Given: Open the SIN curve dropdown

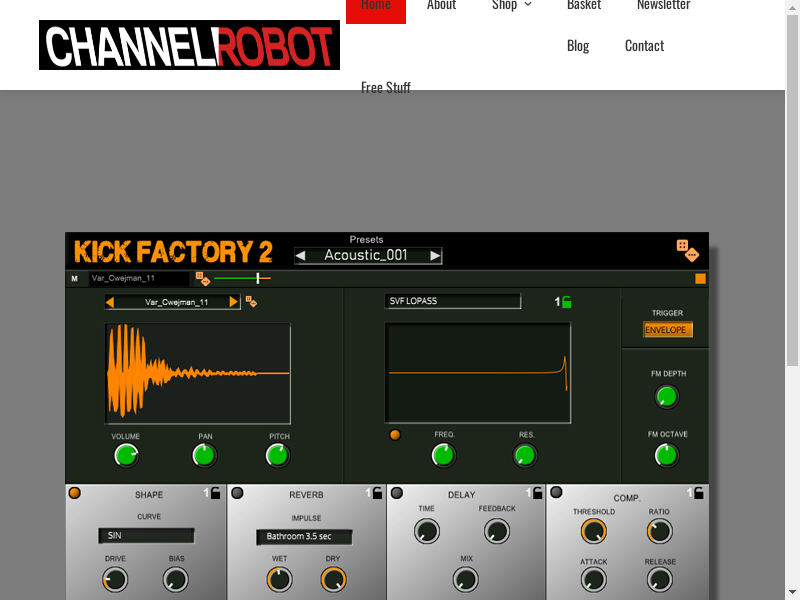Looking at the screenshot, I should [146, 536].
